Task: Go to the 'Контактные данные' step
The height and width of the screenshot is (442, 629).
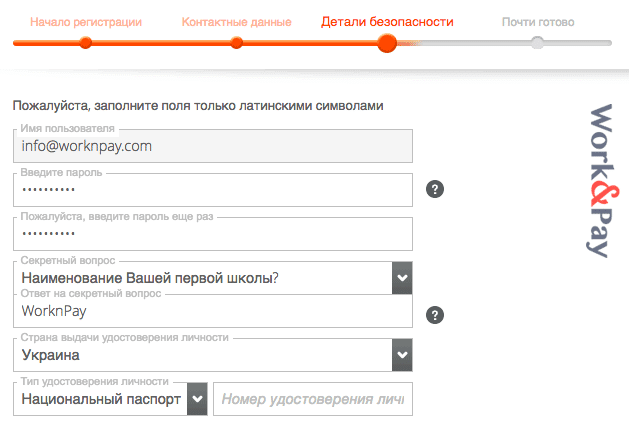Action: (x=236, y=22)
